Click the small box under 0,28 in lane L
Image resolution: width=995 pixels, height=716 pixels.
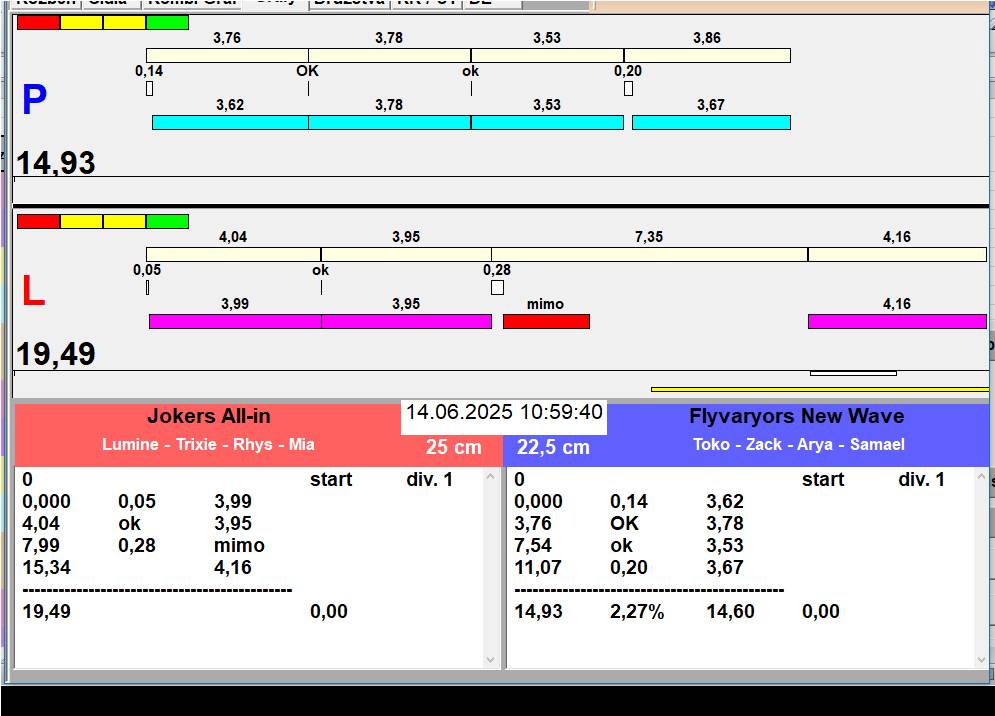[x=497, y=288]
